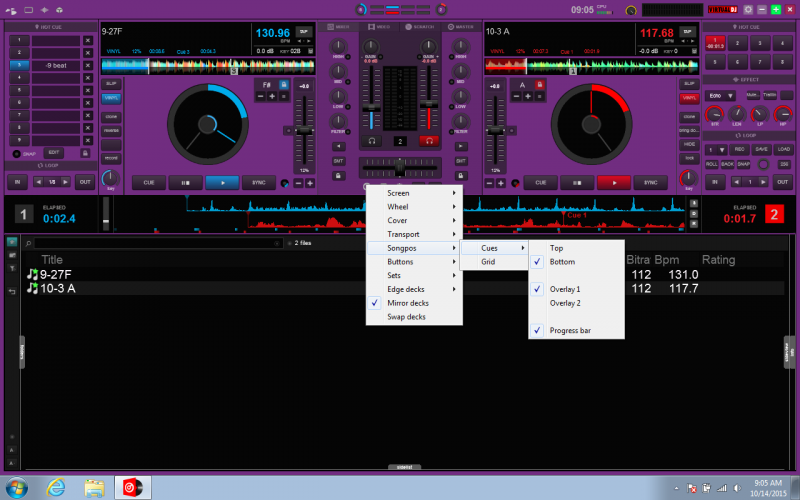Toggle SLIP mode on right deck
This screenshot has width=800, height=500.
(689, 83)
